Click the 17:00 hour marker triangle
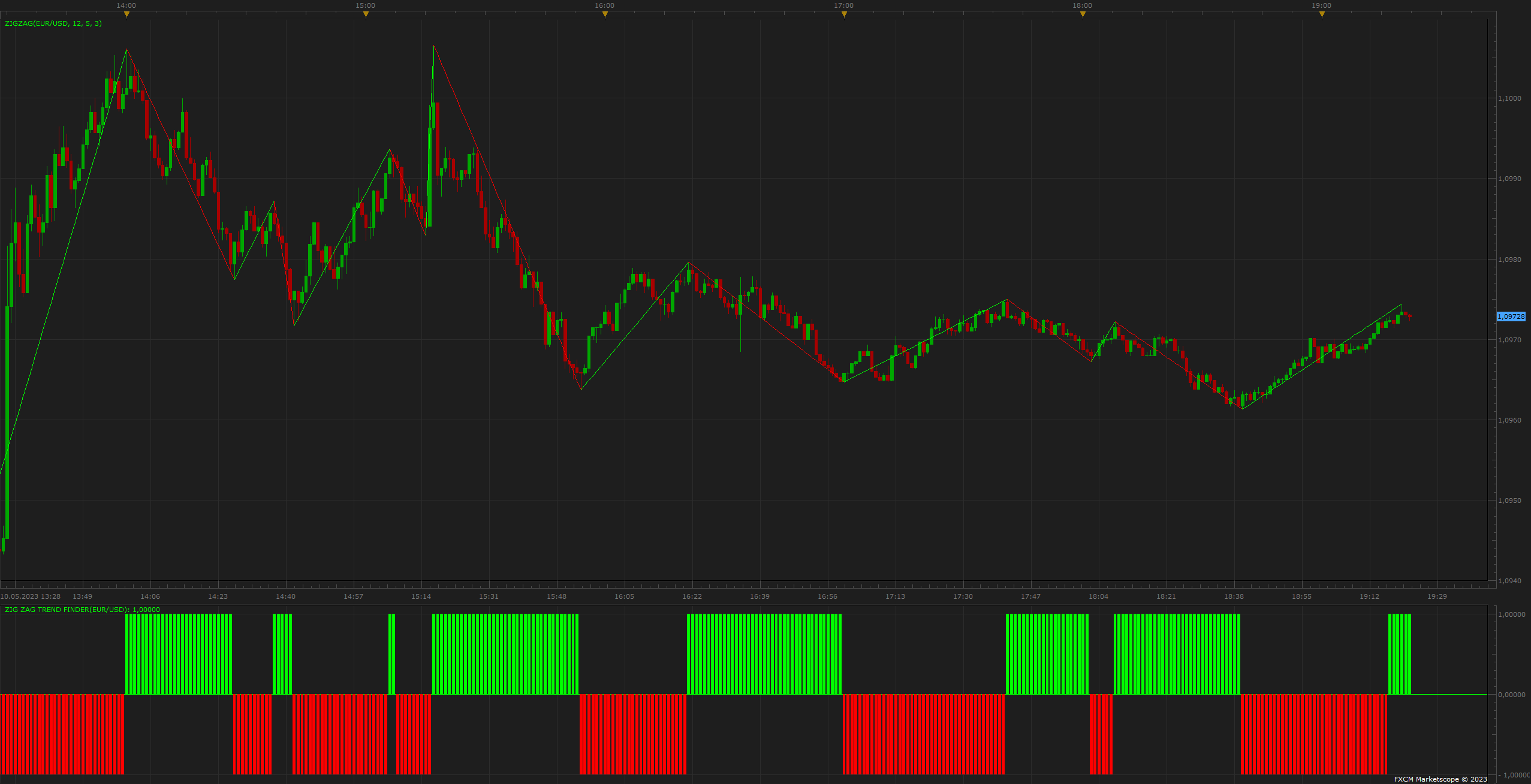Viewport: 1531px width, 784px height. 844,14
